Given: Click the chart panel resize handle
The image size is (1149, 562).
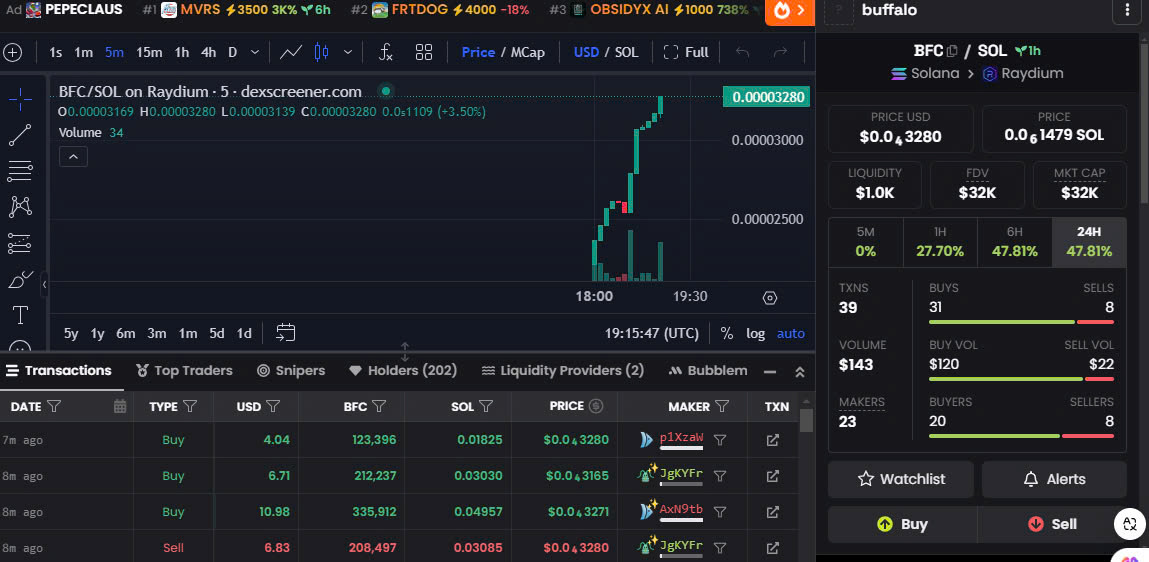Looking at the screenshot, I should (x=404, y=350).
